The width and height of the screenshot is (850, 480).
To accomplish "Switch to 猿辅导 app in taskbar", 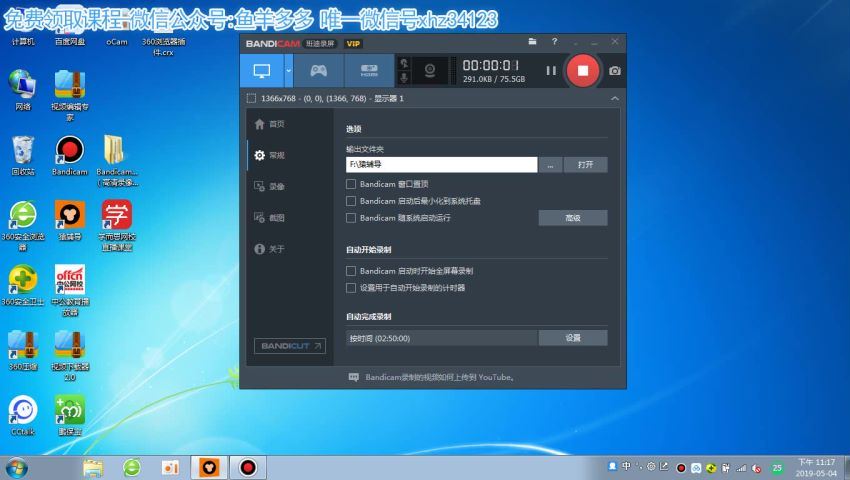I will (209, 468).
